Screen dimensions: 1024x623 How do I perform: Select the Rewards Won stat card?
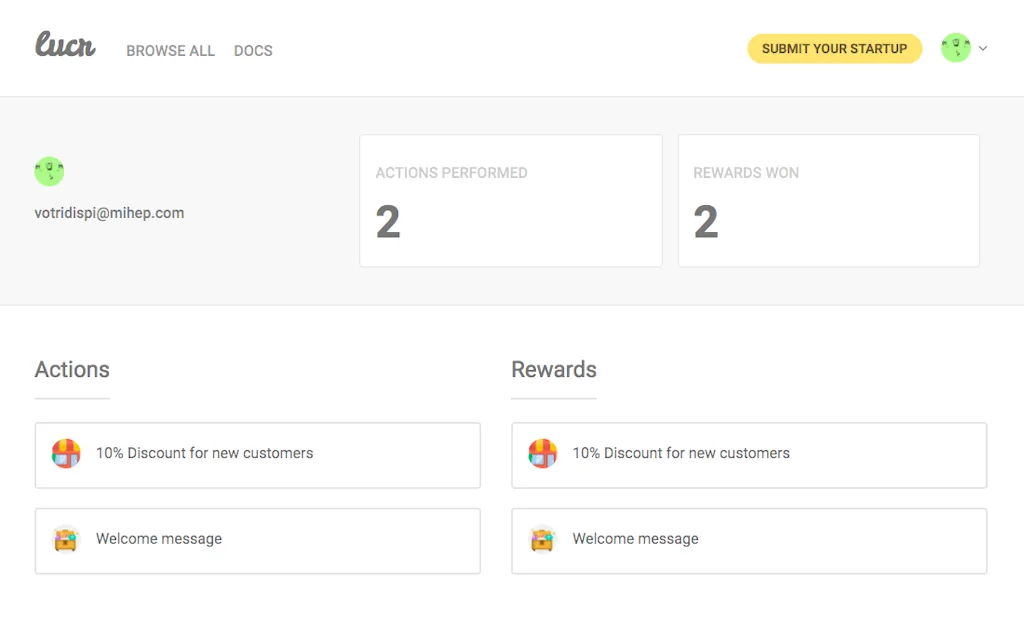pyautogui.click(x=828, y=201)
